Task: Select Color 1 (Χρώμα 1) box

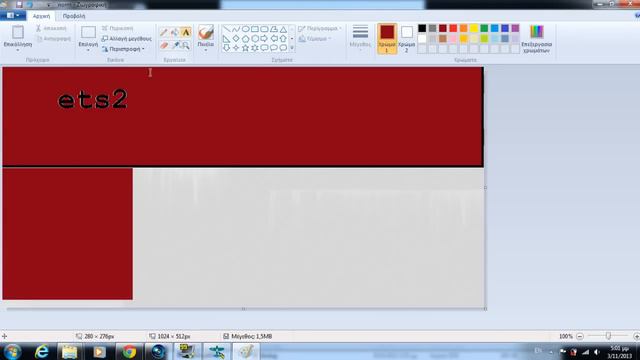Action: 387,39
